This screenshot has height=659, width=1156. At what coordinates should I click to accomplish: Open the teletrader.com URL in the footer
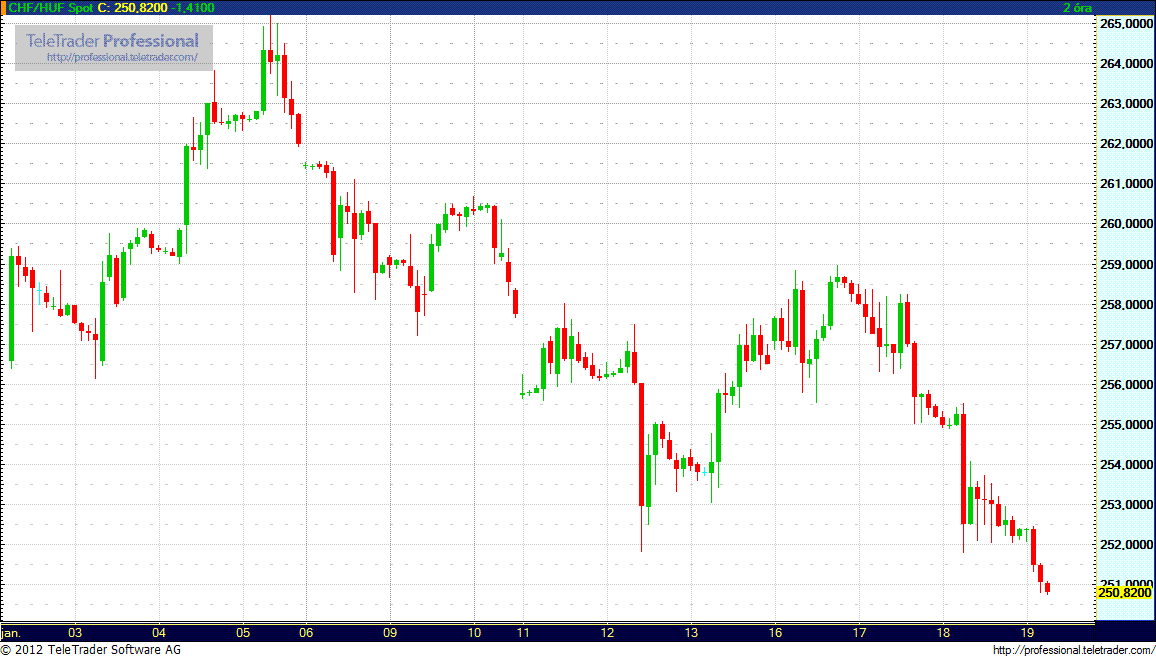(x=1073, y=650)
